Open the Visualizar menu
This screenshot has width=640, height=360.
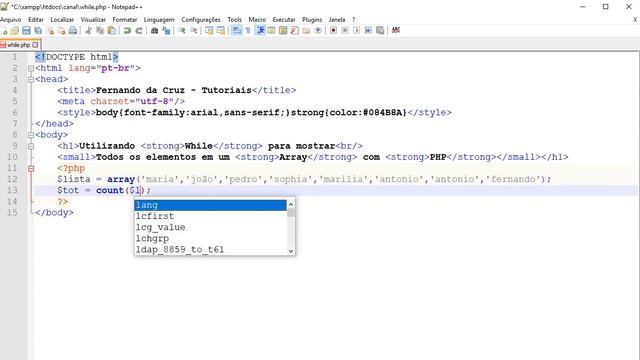(93, 20)
